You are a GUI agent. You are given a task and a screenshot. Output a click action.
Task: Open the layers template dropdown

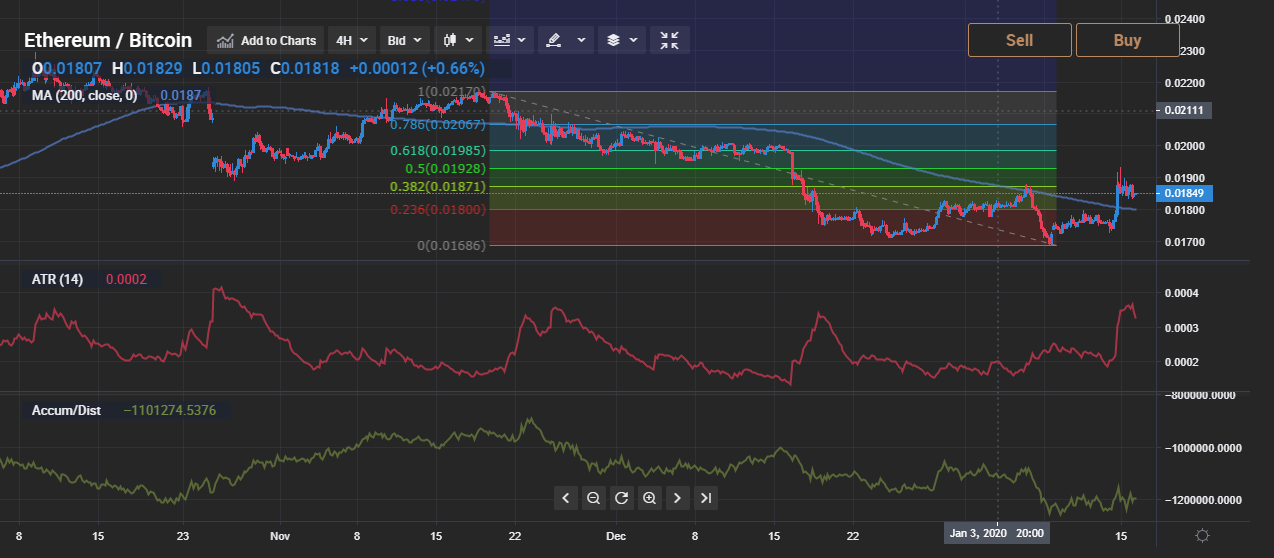[621, 40]
